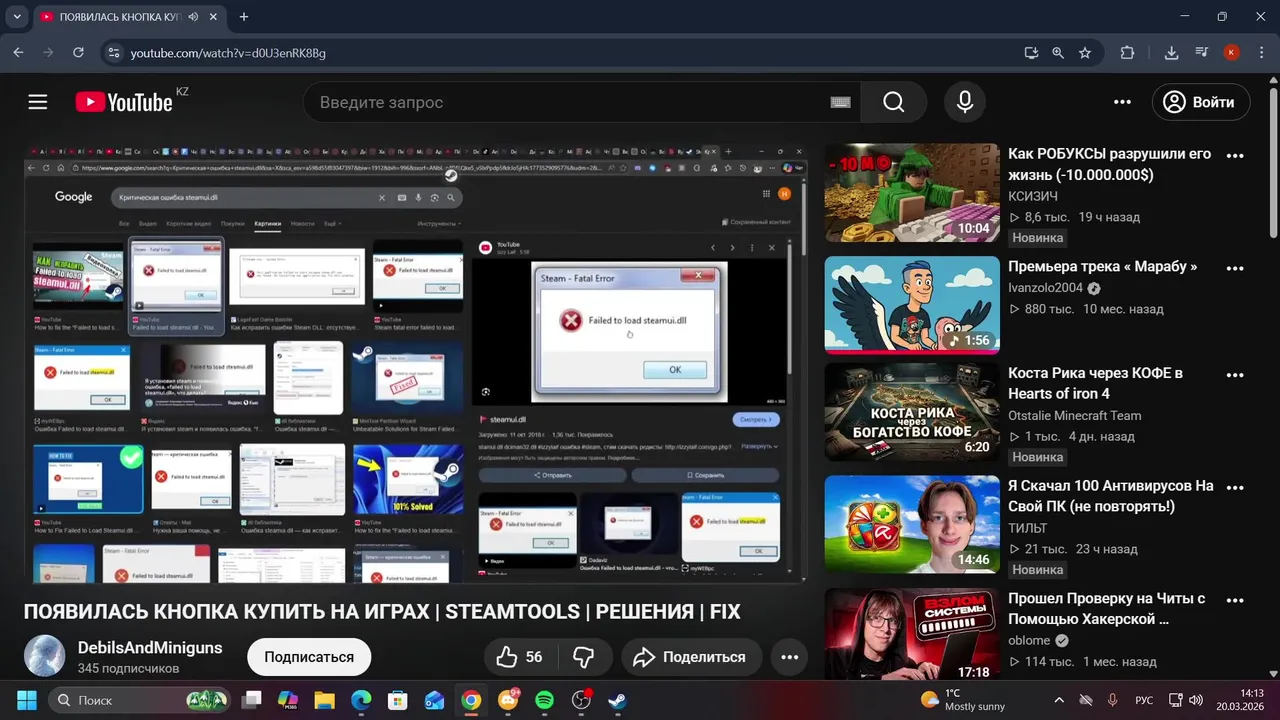The image size is (1280, 720).
Task: Go to YouTube home via logo
Action: pos(124,102)
